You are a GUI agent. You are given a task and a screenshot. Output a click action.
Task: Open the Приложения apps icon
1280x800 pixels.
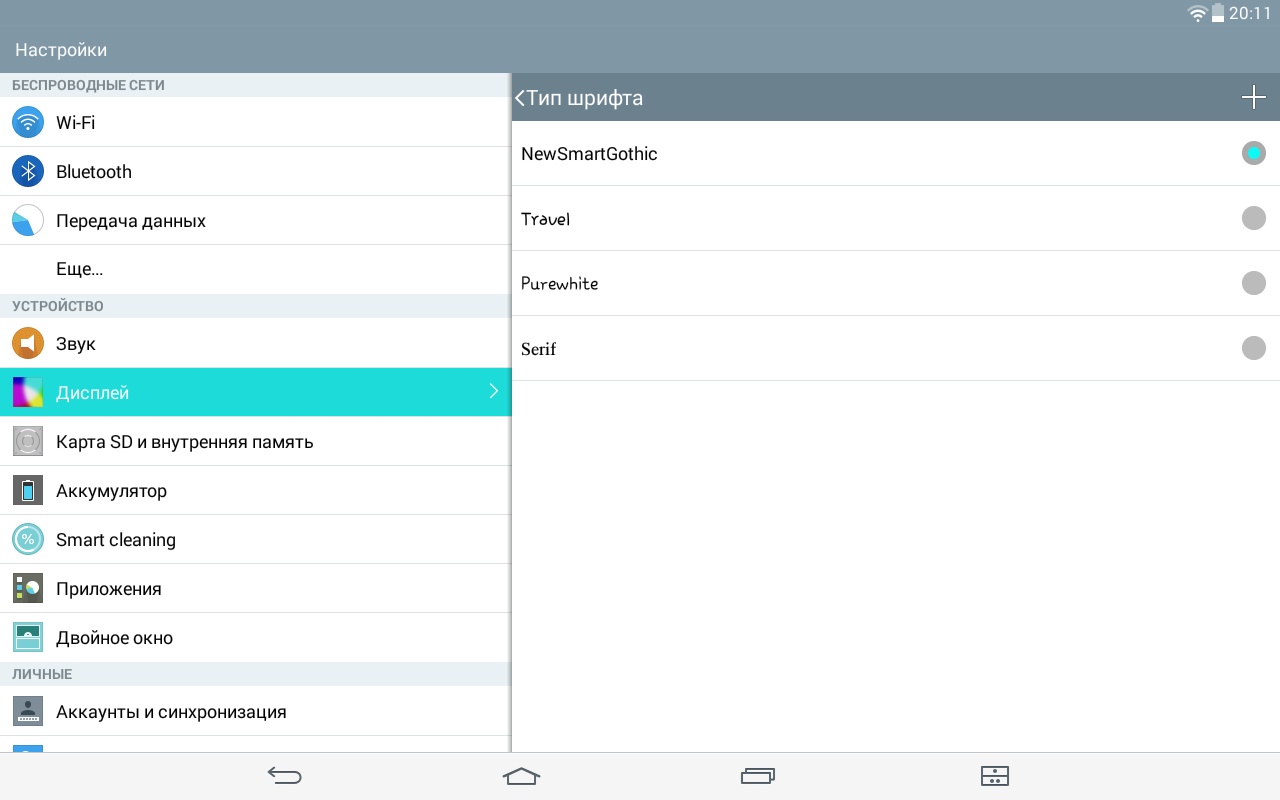pos(28,589)
